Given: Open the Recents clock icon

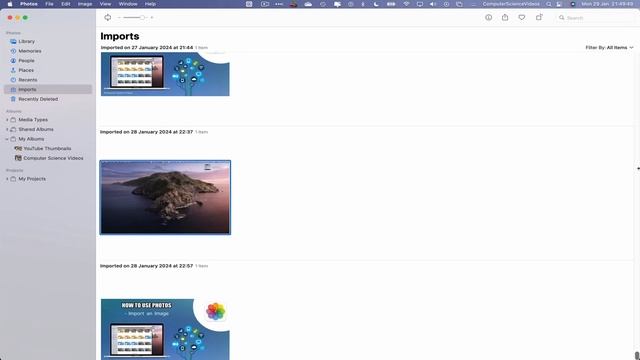Looking at the screenshot, I should coord(13,80).
